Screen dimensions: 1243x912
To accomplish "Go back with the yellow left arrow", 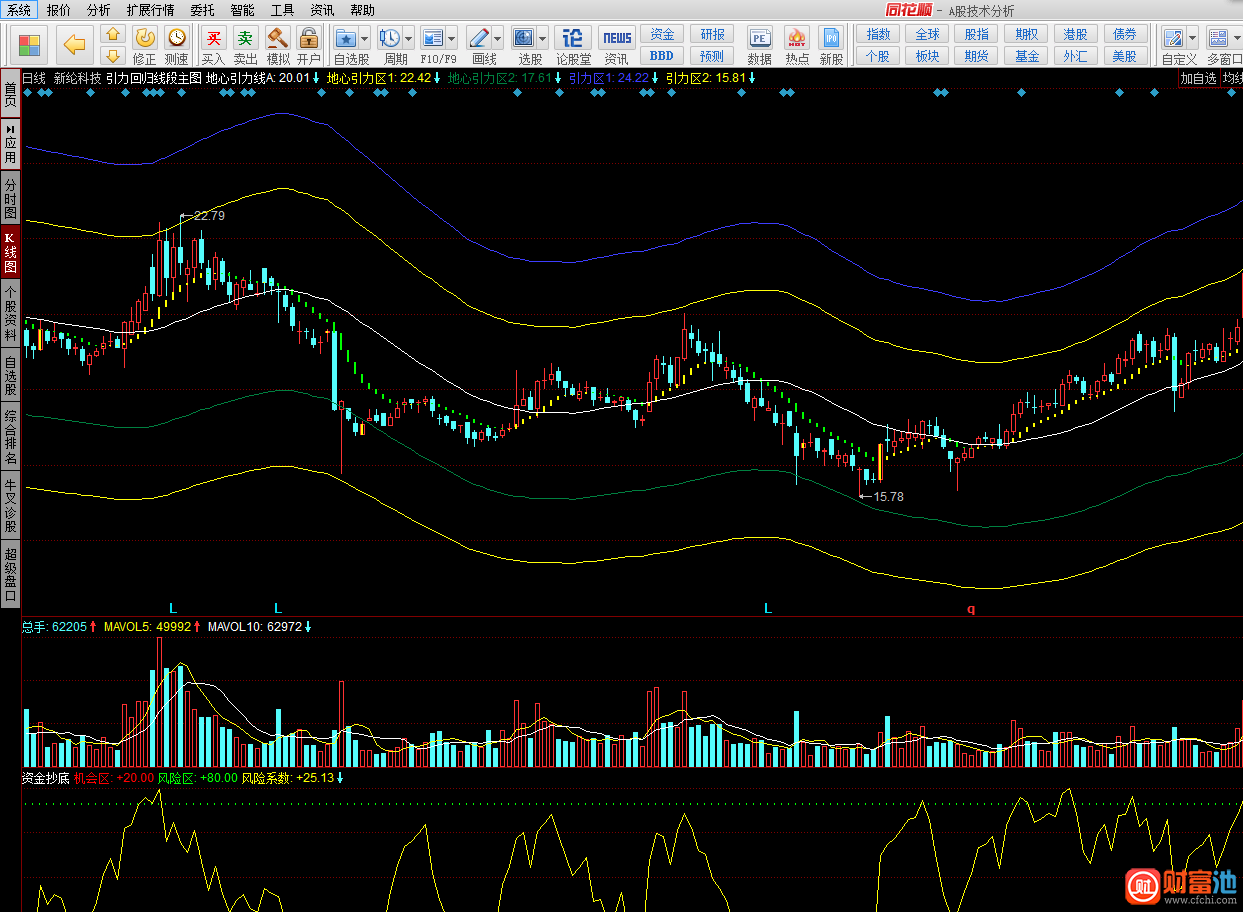I will [x=74, y=45].
